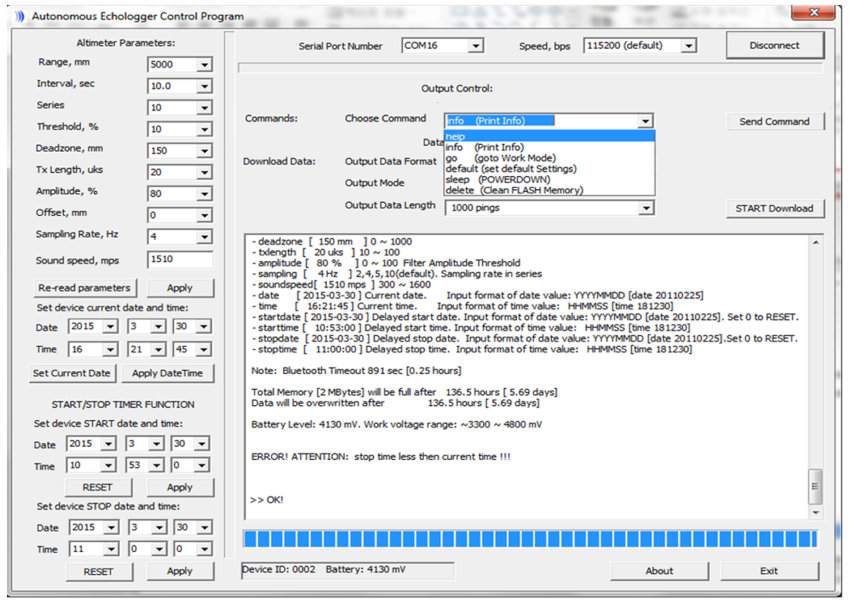Select sleep (POWERDOWN) command

coord(549,179)
